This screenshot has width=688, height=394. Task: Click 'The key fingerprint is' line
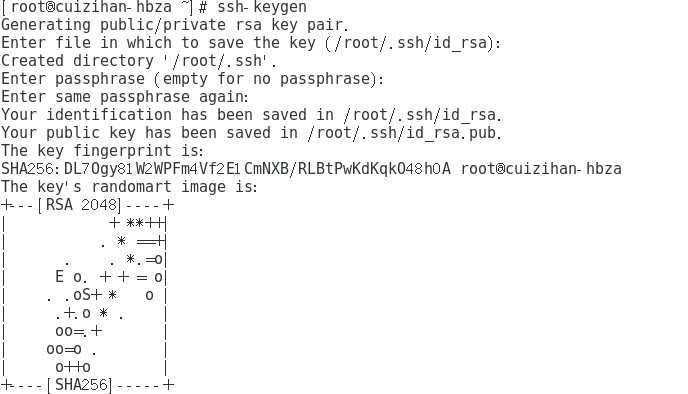102,151
